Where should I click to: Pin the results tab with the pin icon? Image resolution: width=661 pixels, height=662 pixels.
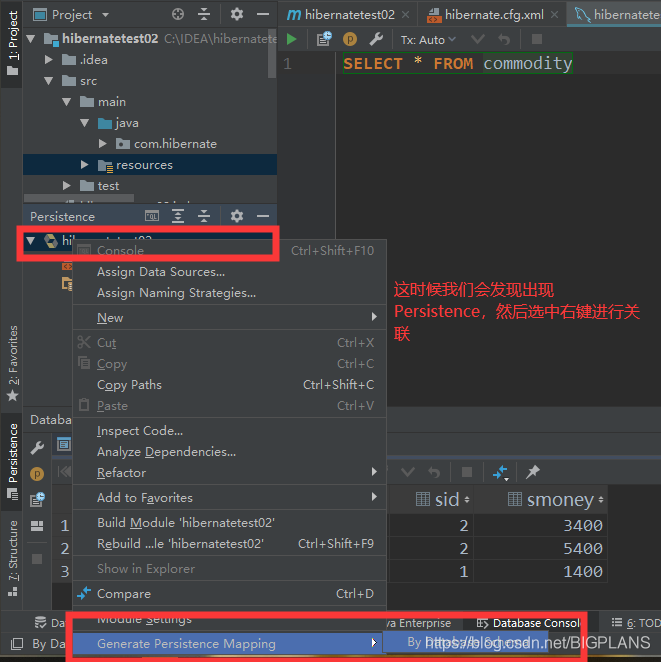point(533,472)
